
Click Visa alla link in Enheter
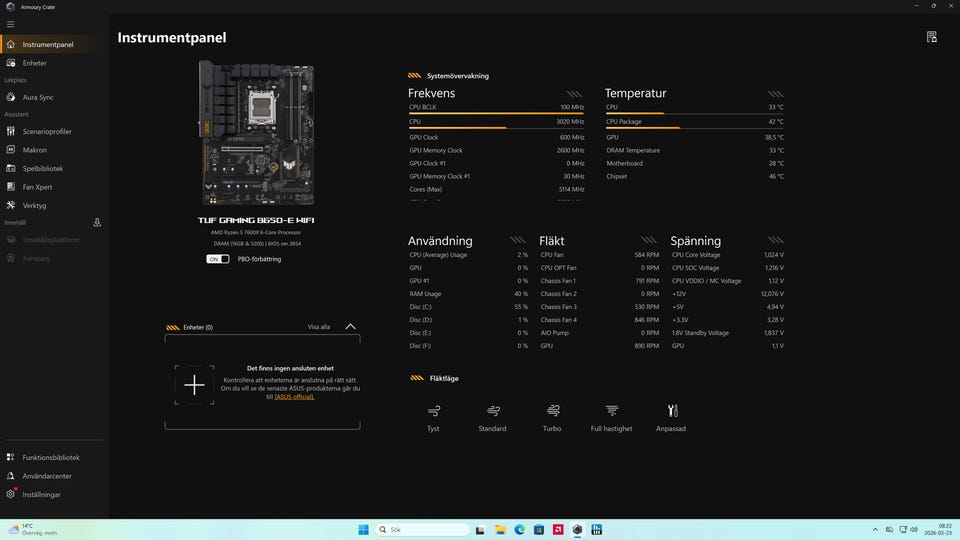tap(318, 327)
